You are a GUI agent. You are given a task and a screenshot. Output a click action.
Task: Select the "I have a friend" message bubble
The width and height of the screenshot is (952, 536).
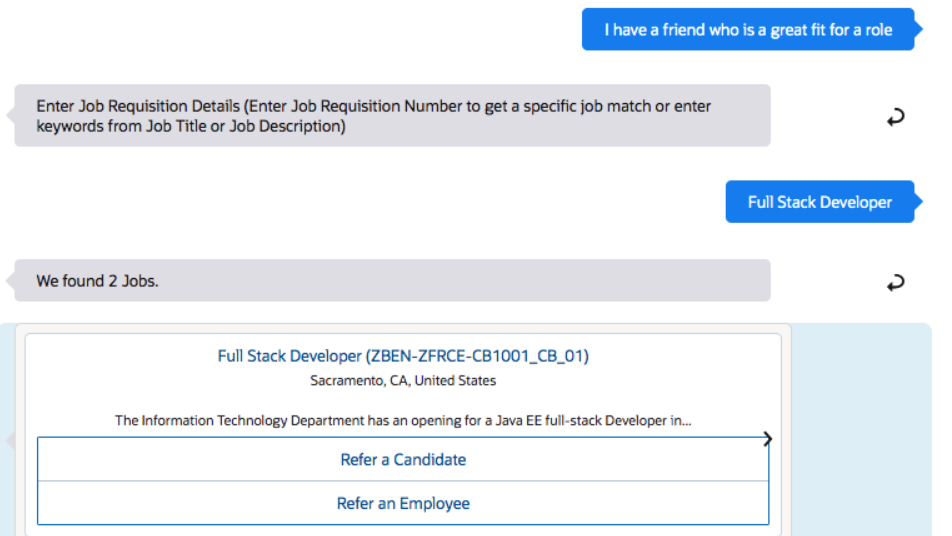coord(747,30)
